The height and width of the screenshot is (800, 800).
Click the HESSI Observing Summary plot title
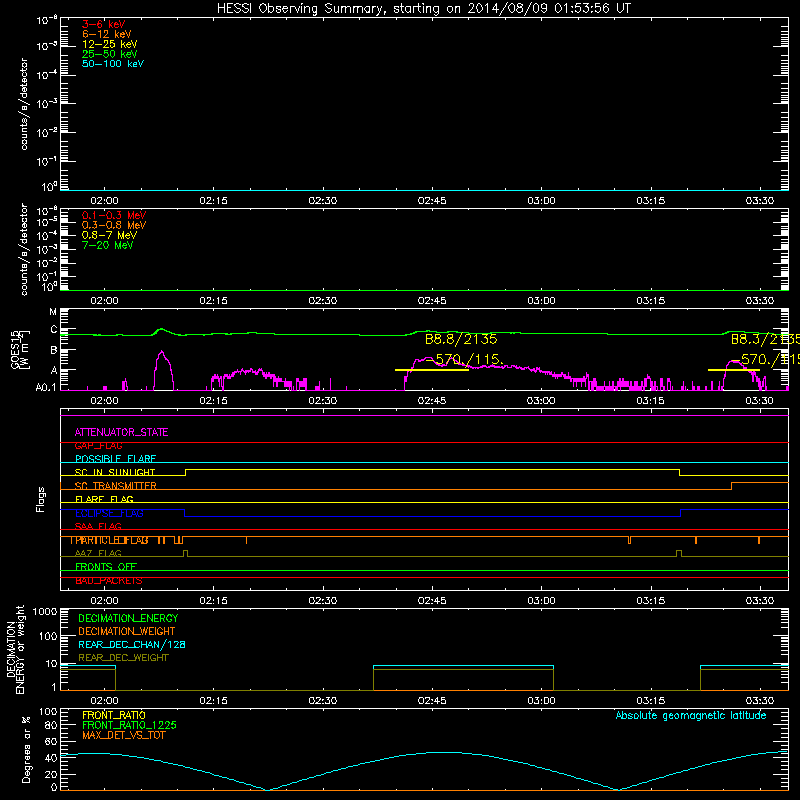pos(423,9)
